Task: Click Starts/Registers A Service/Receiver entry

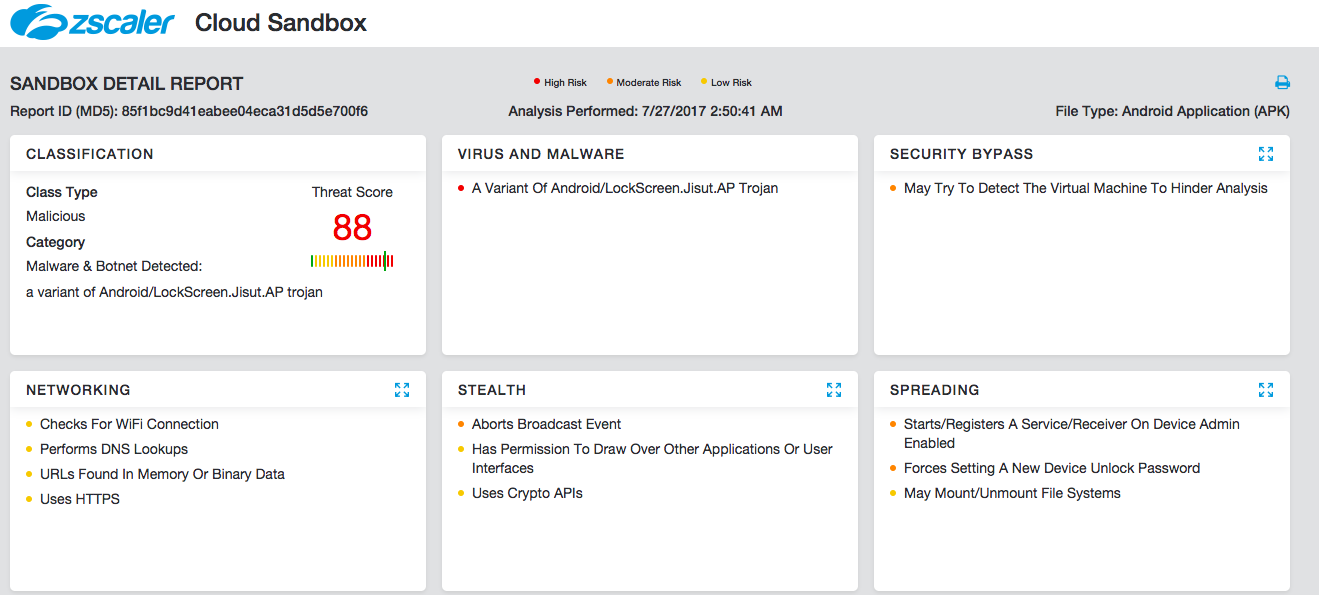Action: point(1072,433)
